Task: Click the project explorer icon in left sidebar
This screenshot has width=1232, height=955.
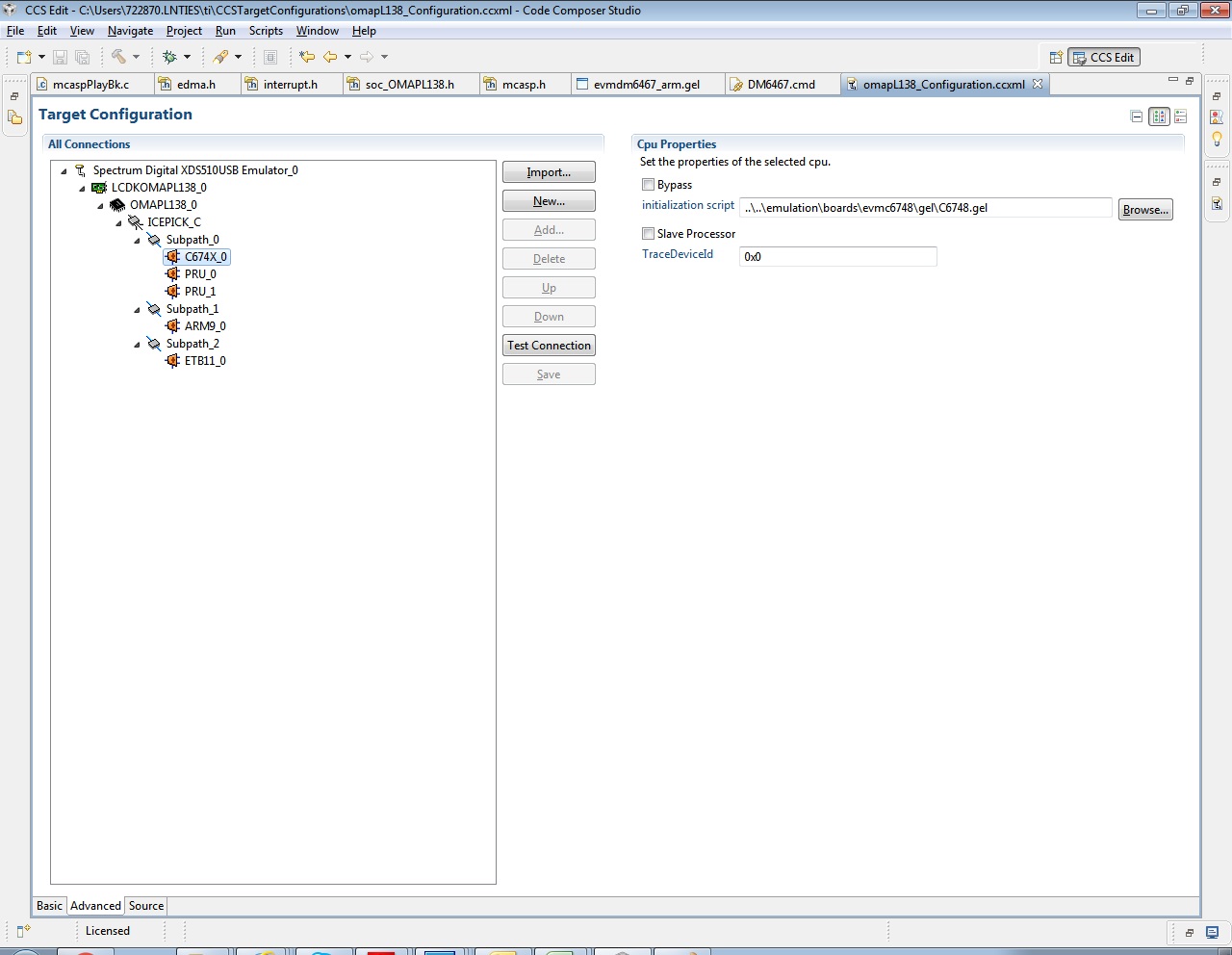Action: tap(14, 117)
